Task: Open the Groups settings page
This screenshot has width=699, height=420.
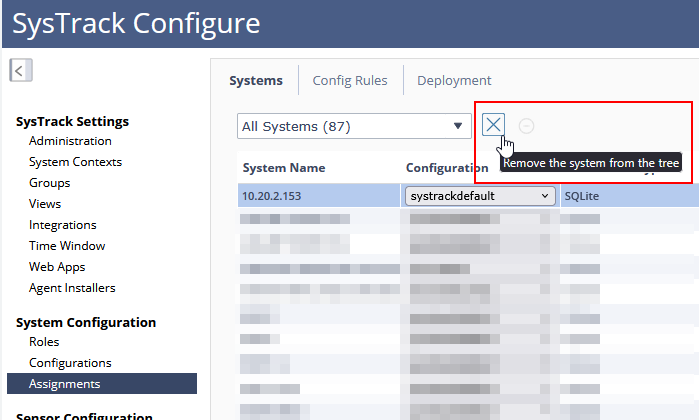Action: point(49,183)
